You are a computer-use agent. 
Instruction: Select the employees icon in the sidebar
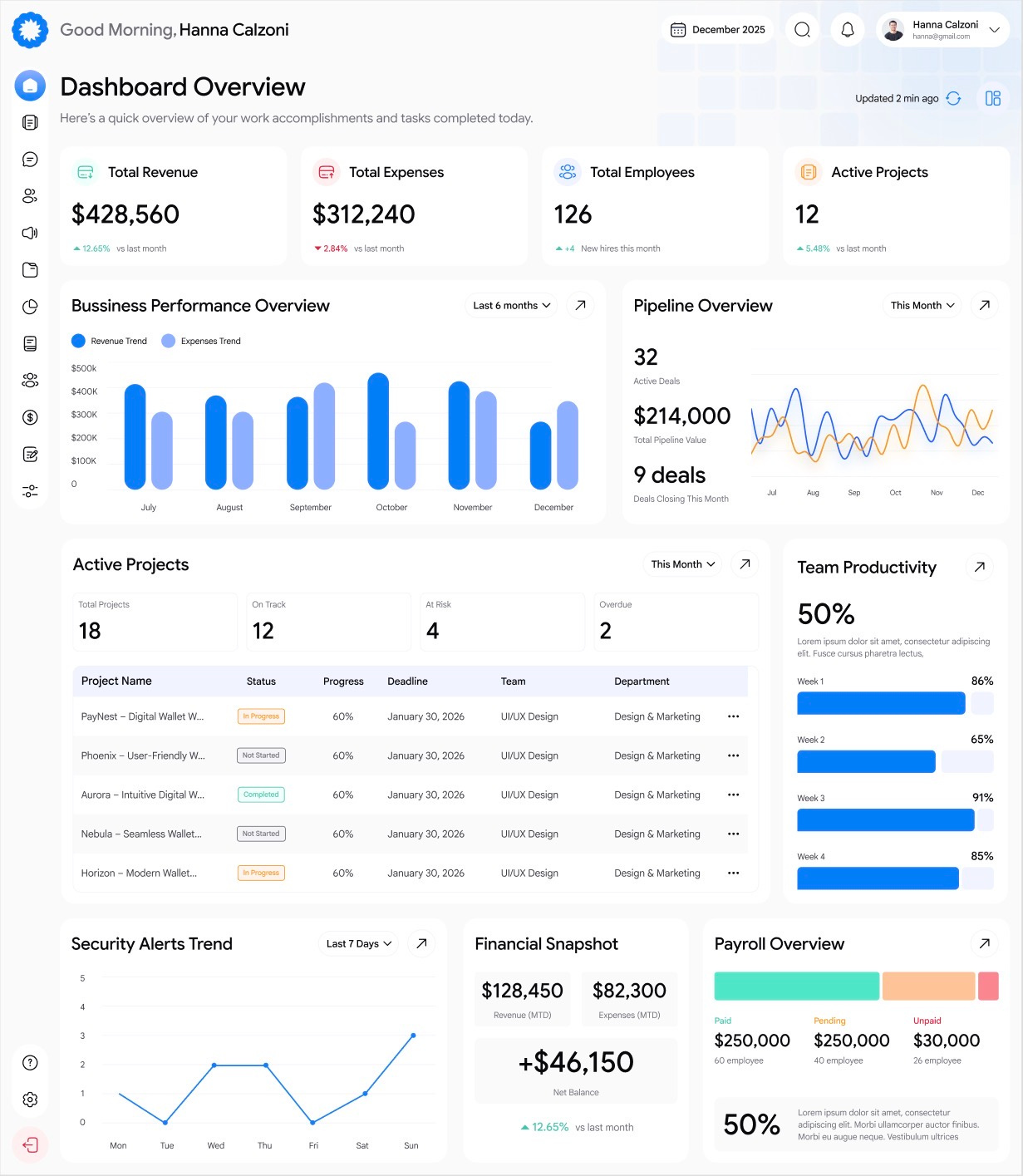click(30, 196)
